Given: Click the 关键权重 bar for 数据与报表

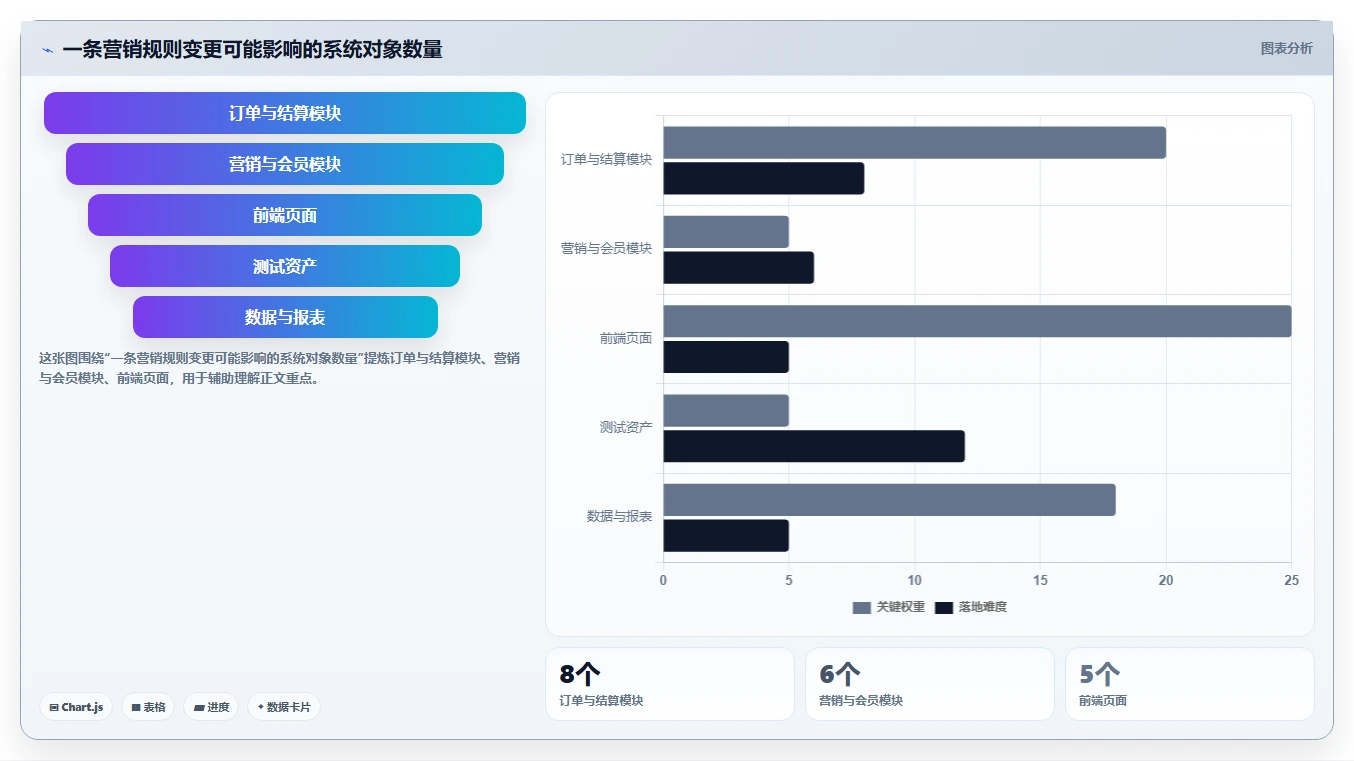Looking at the screenshot, I should (889, 500).
